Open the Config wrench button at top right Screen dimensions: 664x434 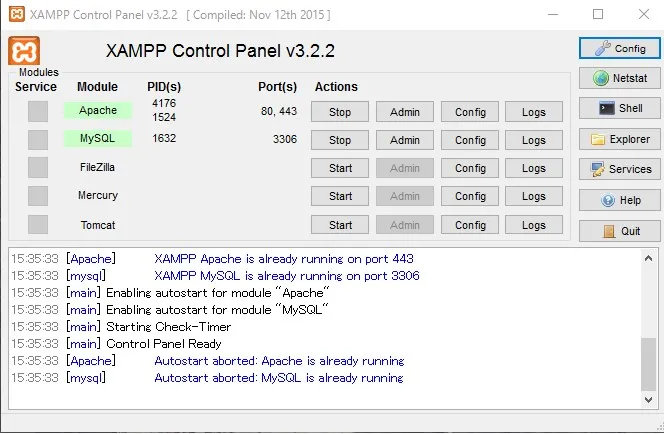(619, 48)
